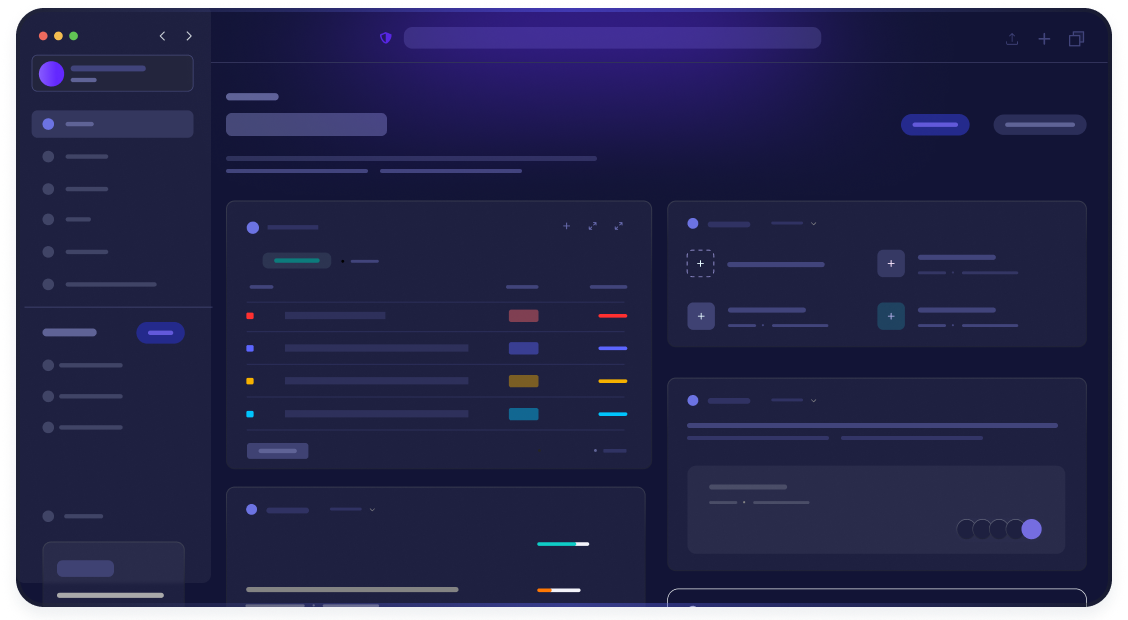This screenshot has height=620, width=1128.
Task: Toggle the yellow checkbox in third table row
Action: (x=250, y=381)
